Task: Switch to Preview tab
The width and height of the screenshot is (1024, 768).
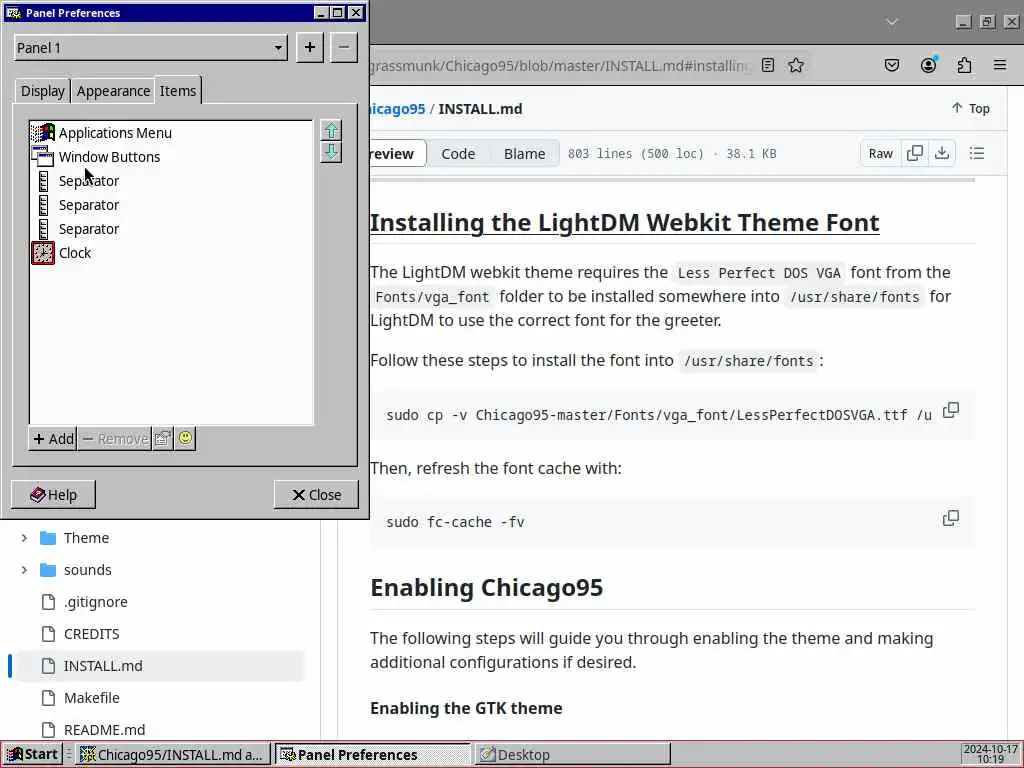Action: (398, 154)
